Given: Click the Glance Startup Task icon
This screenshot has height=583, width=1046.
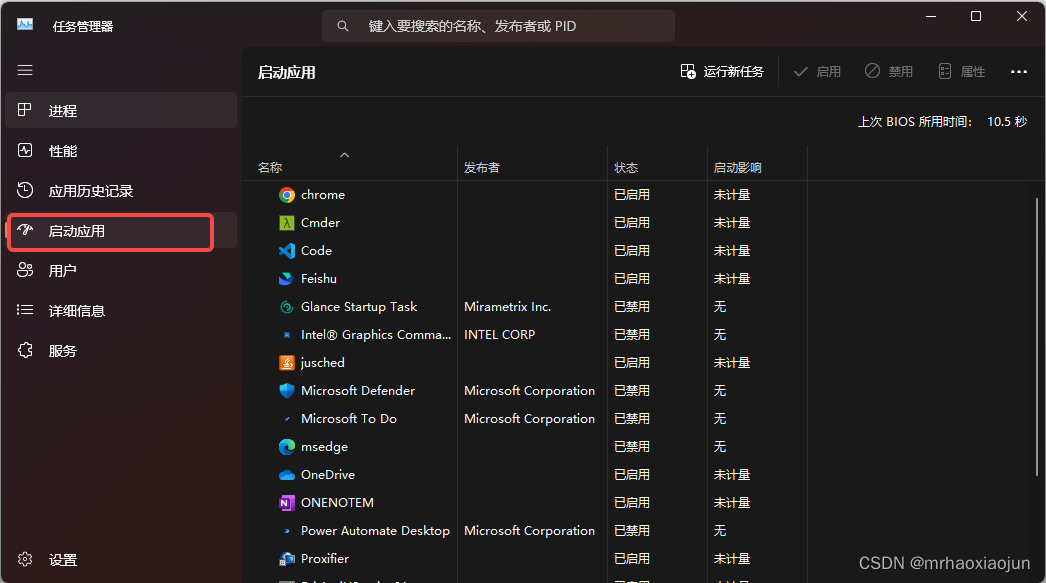Looking at the screenshot, I should click(x=287, y=307).
